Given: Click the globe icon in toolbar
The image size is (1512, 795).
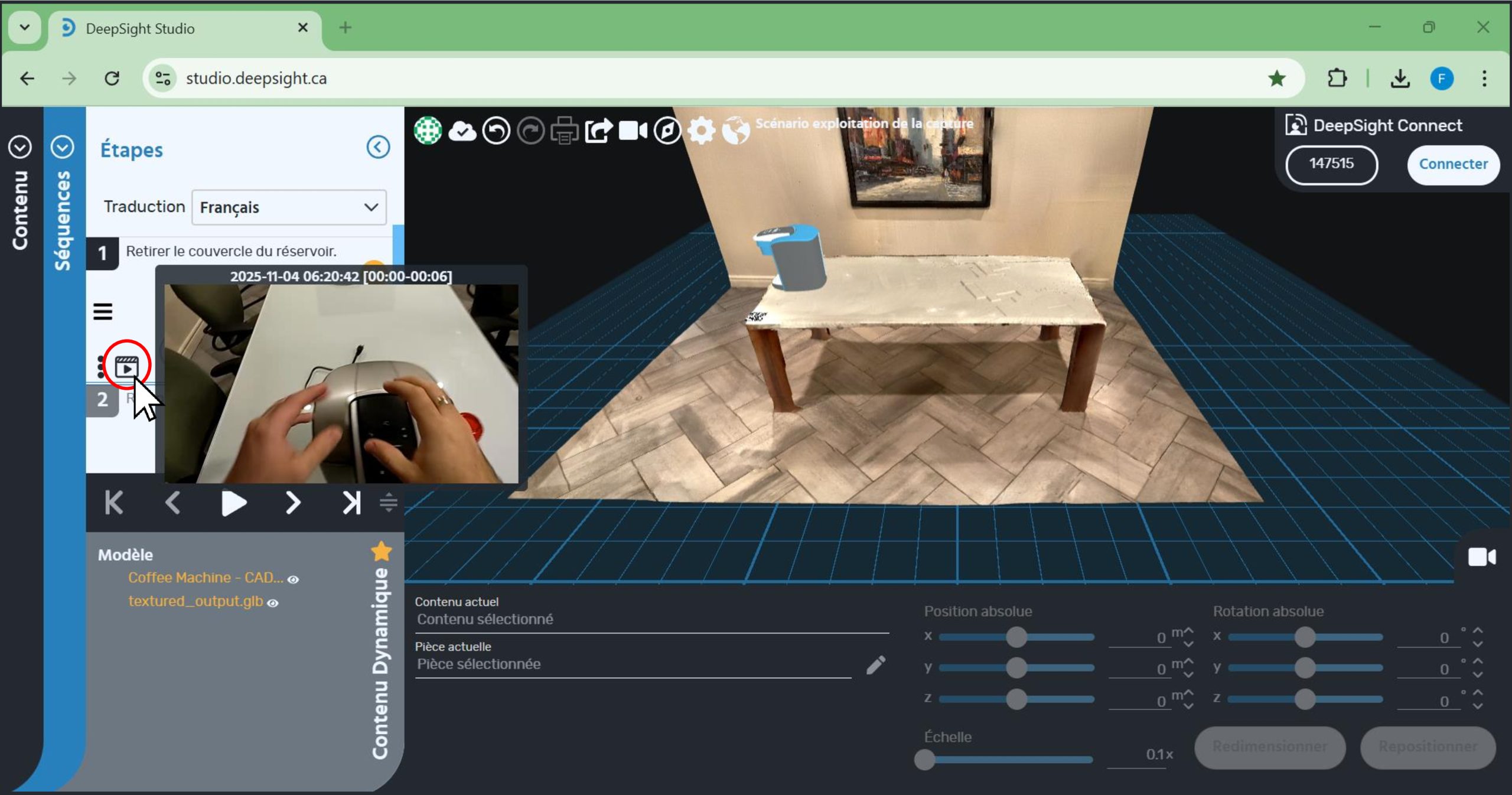Looking at the screenshot, I should [x=735, y=131].
